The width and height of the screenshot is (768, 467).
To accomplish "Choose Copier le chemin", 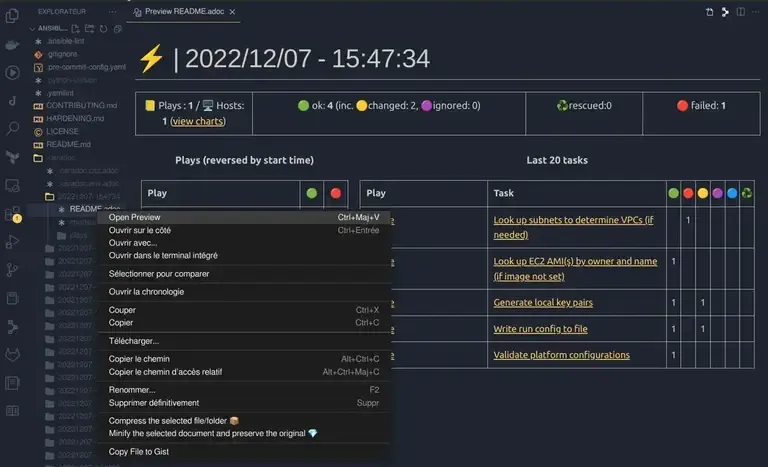I will coord(244,359).
